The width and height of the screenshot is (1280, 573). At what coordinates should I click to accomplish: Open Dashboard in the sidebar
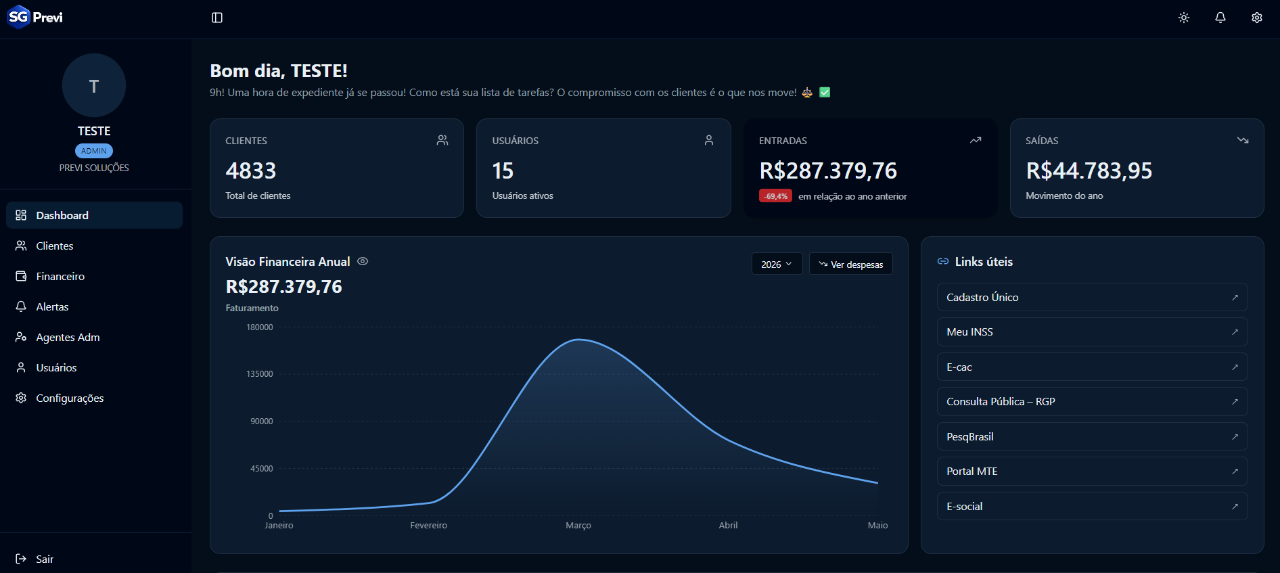pos(94,215)
